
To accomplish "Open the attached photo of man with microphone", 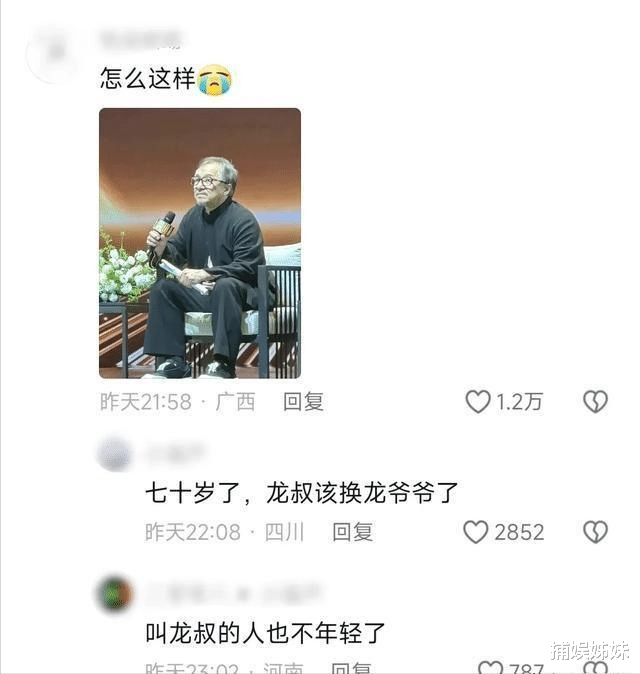I will (200, 243).
